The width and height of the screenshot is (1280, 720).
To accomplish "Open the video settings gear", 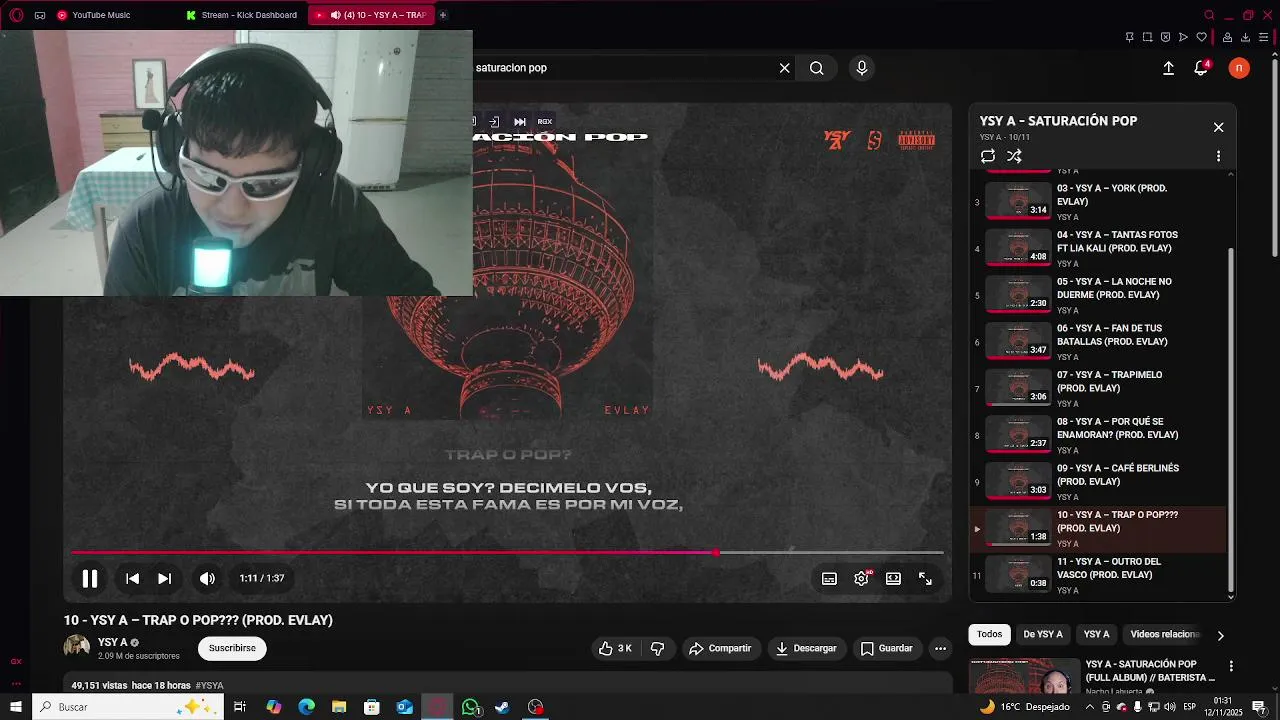I will coord(861,579).
